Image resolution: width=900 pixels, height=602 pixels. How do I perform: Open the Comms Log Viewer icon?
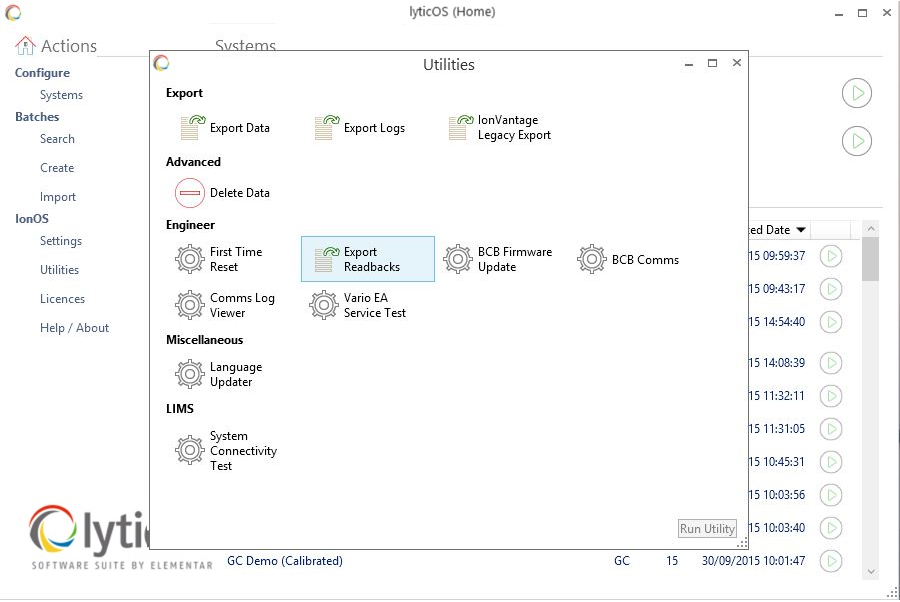190,305
